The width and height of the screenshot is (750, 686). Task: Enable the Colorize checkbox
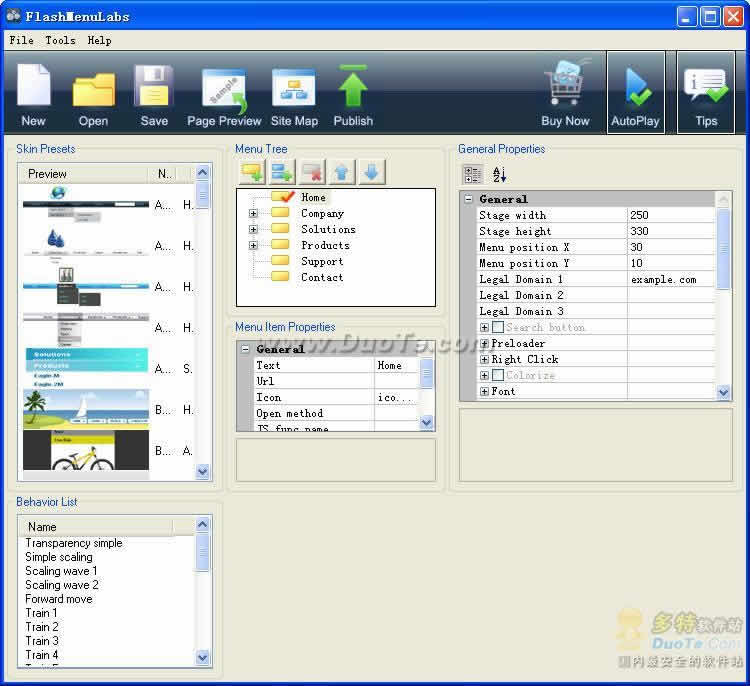tap(497, 375)
